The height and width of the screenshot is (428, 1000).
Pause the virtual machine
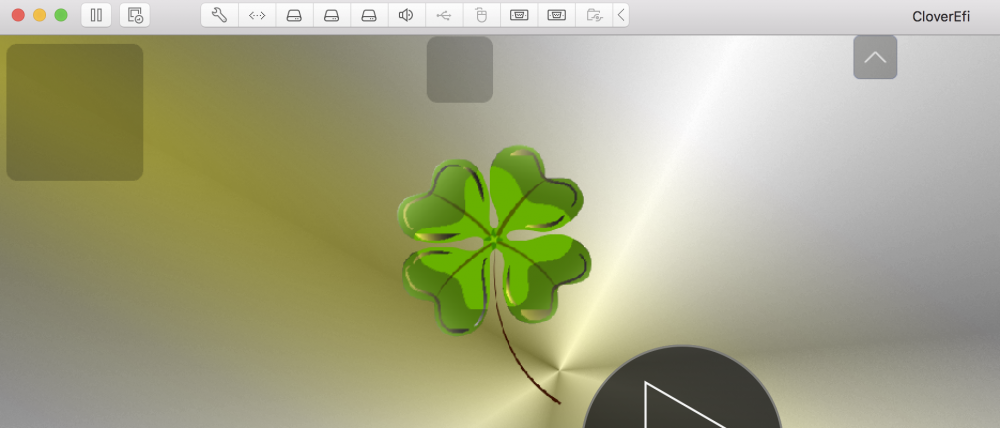[96, 15]
